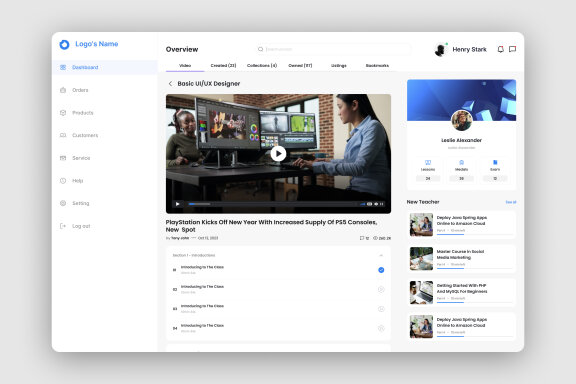576x384 pixels.
Task: Click the Setting gear icon
Action: [63, 203]
